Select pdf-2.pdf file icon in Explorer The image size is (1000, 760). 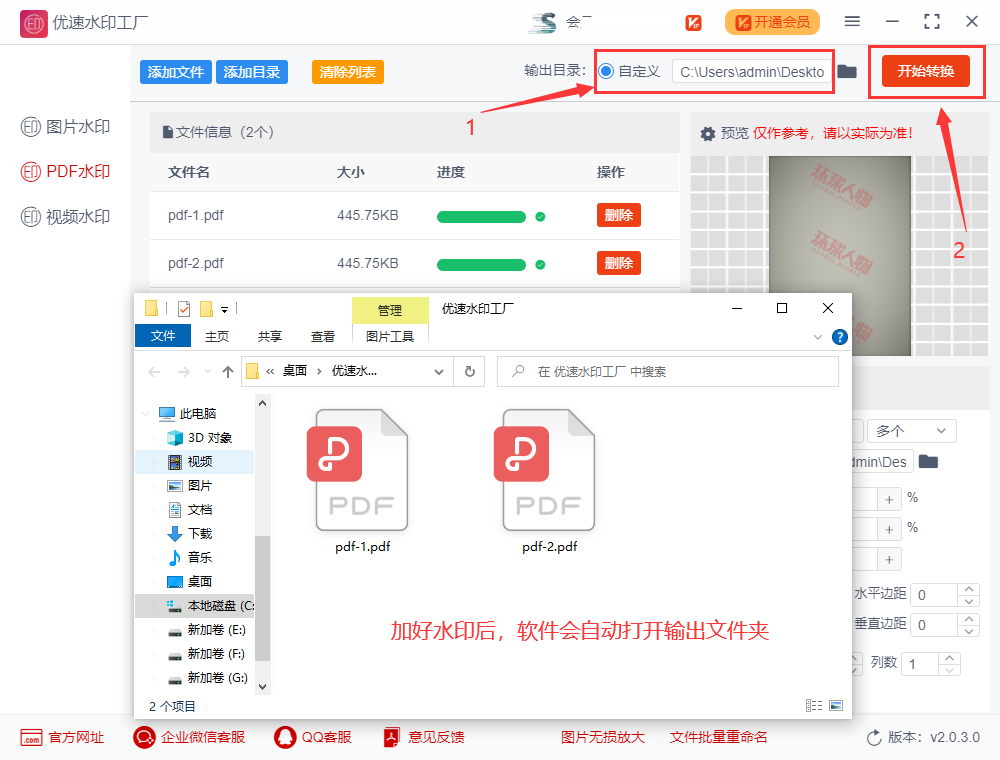coord(549,471)
